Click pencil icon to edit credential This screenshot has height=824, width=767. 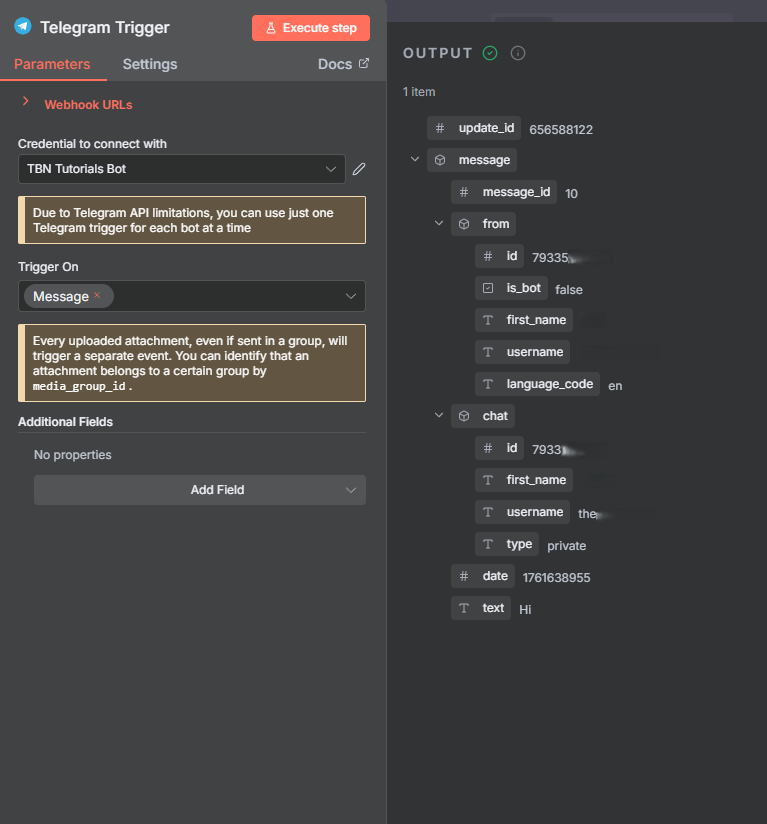[359, 169]
